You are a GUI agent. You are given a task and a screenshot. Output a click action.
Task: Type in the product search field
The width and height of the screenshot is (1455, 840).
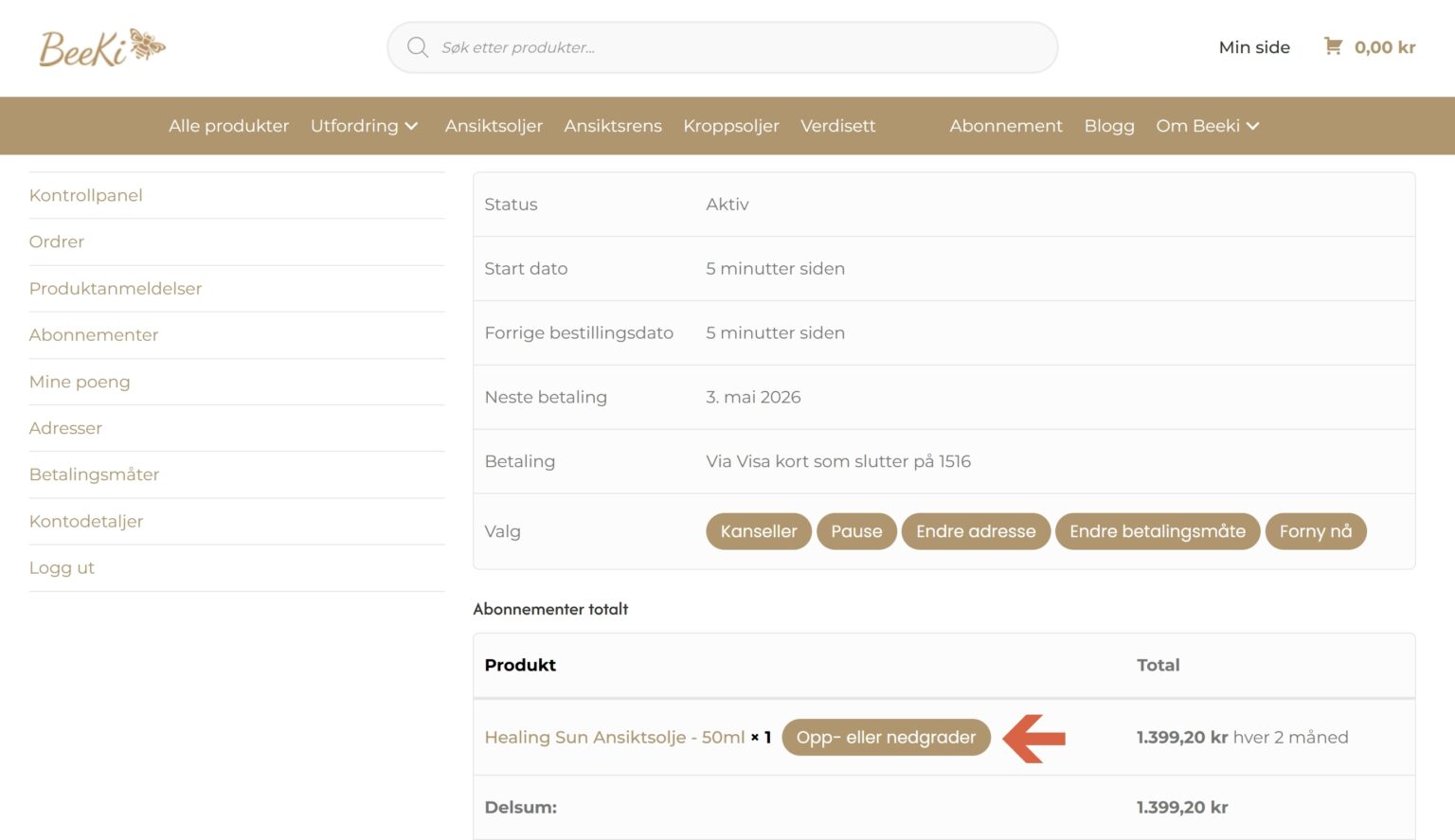739,47
